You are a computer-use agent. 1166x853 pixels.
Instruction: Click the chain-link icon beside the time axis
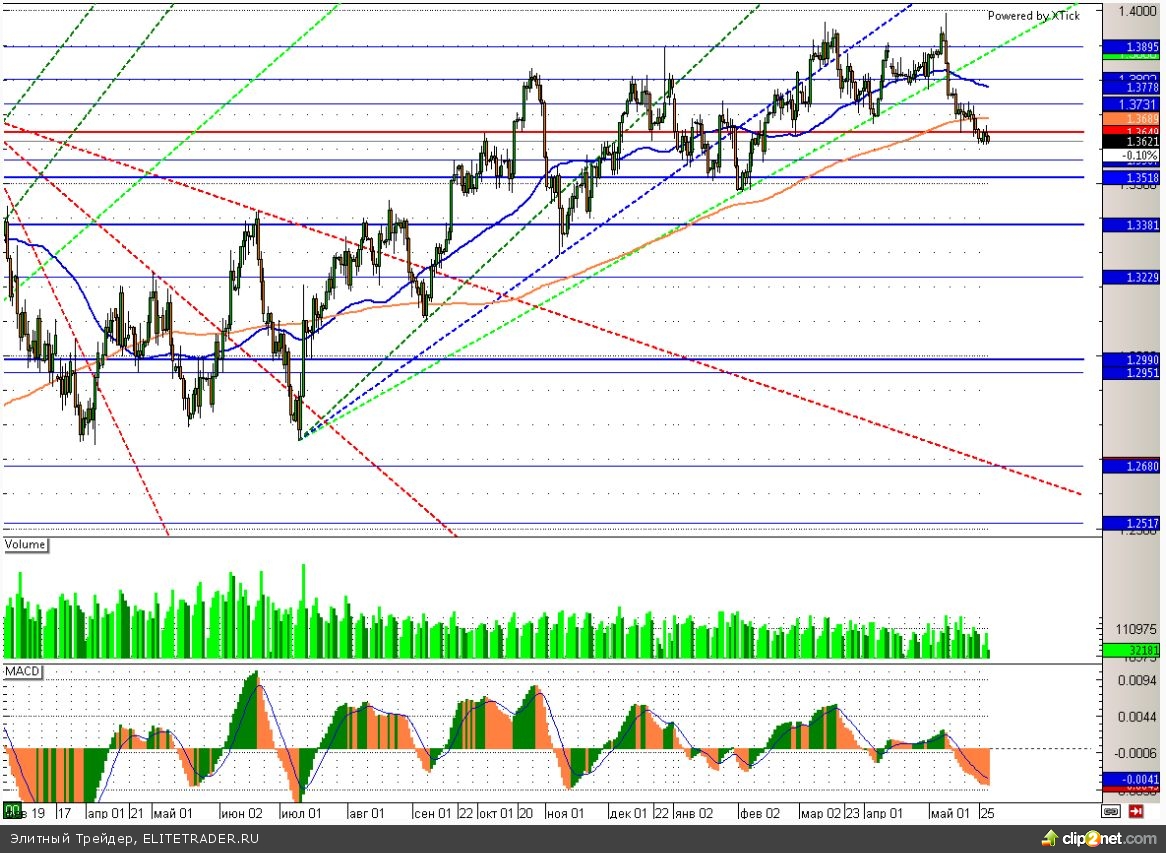tap(1112, 811)
